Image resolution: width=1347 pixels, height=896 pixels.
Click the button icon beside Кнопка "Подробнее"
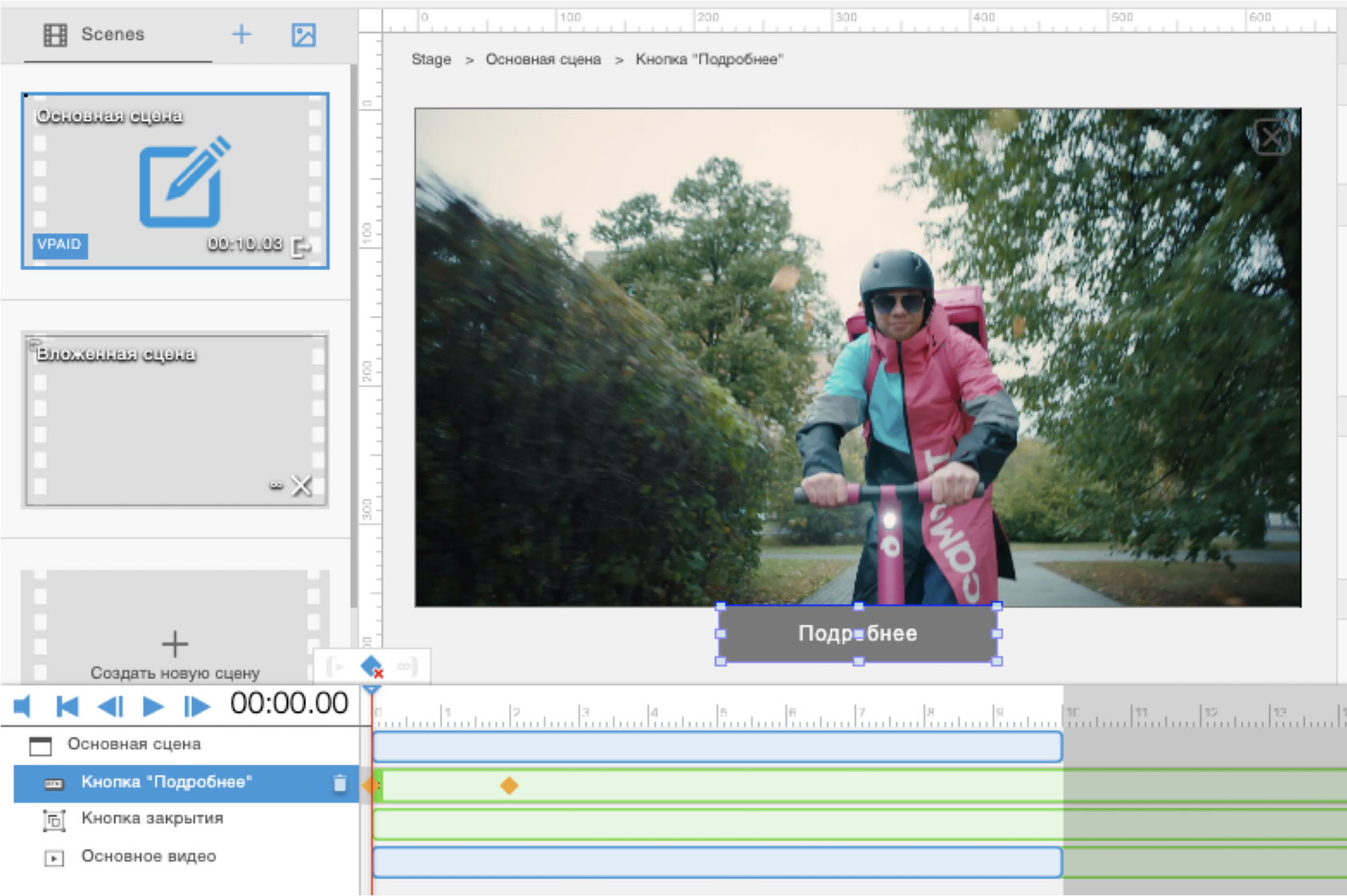click(54, 783)
